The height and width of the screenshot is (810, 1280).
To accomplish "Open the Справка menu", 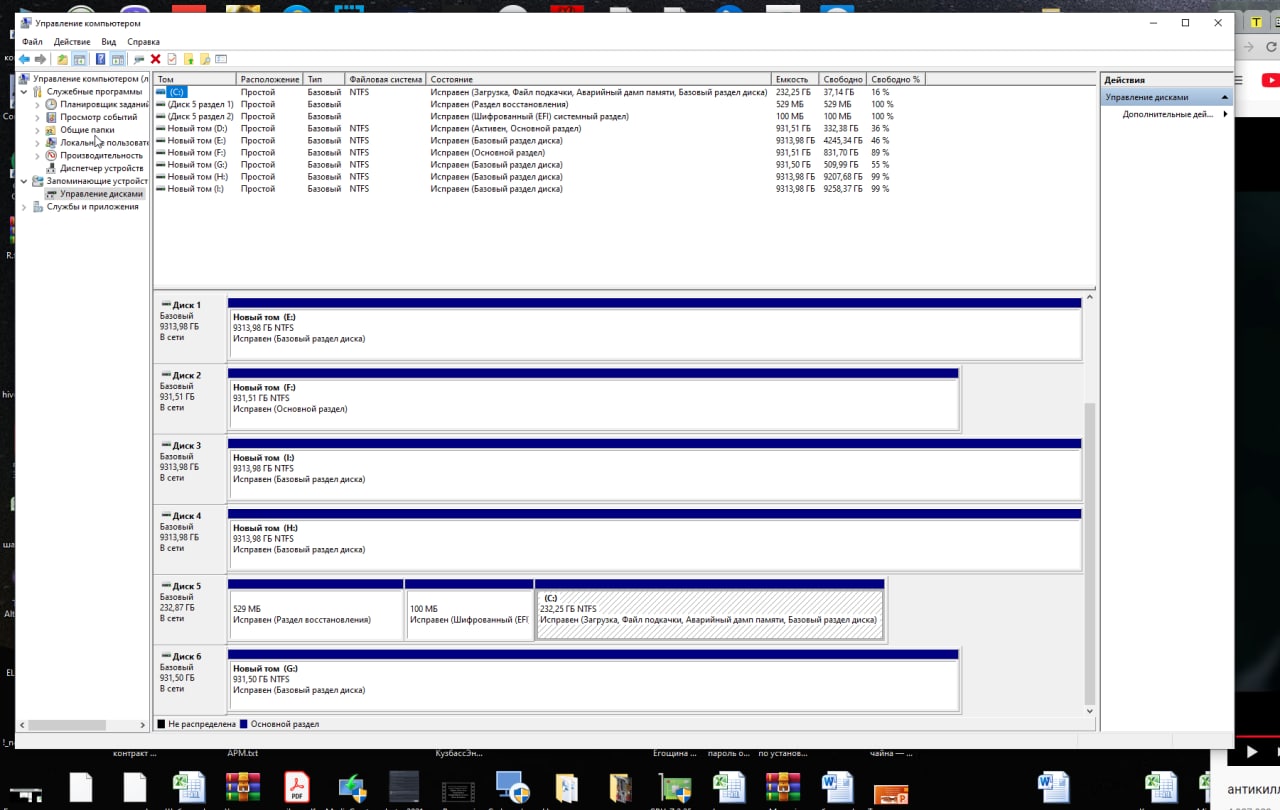I will click(144, 42).
